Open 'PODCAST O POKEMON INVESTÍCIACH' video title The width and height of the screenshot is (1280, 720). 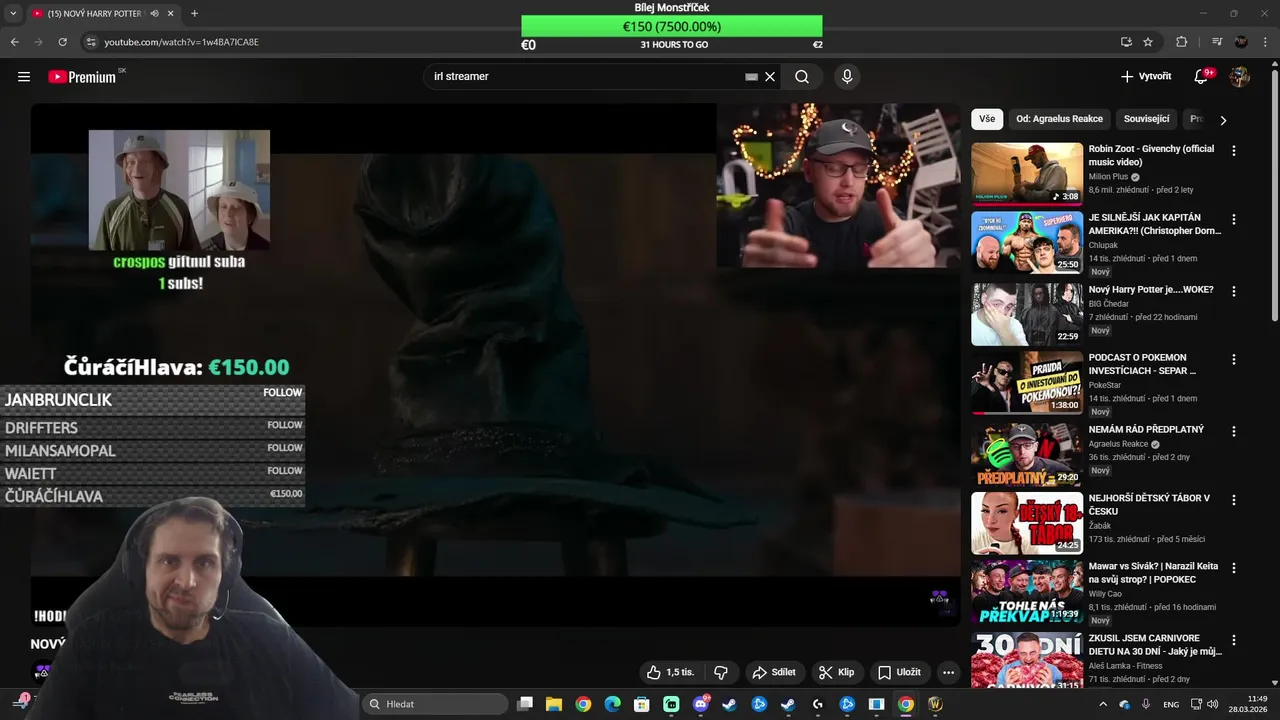coord(1142,364)
